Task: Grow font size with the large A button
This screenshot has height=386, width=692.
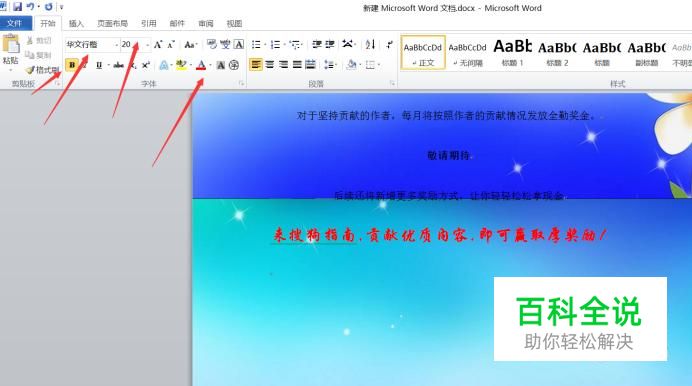Action: click(158, 44)
